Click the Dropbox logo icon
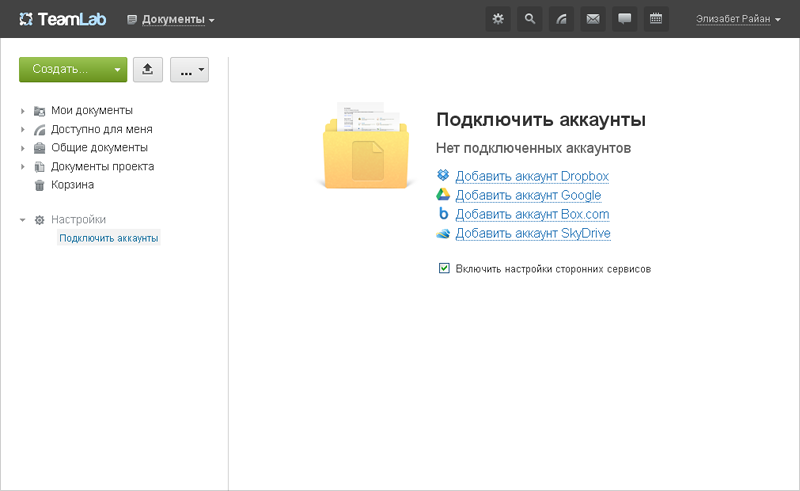800x491 pixels. [x=443, y=175]
